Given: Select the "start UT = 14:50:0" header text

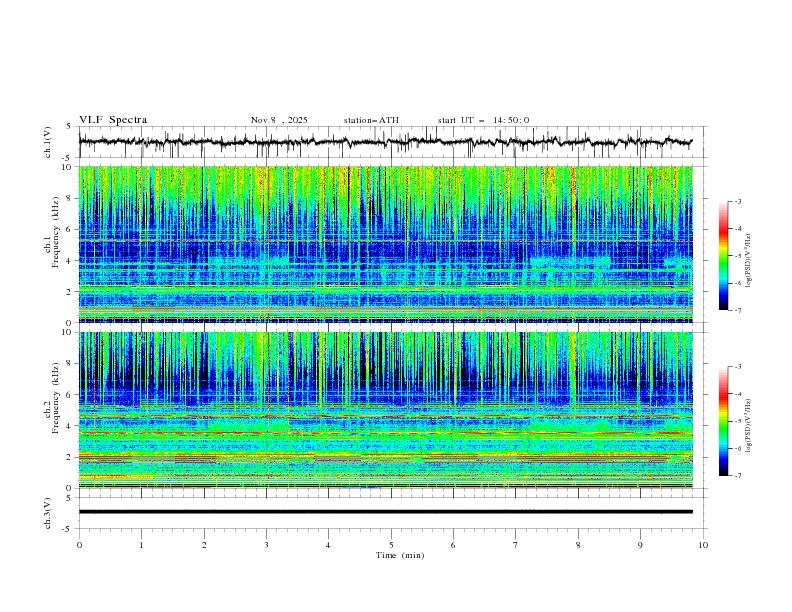Looking at the screenshot, I should coord(483,120).
